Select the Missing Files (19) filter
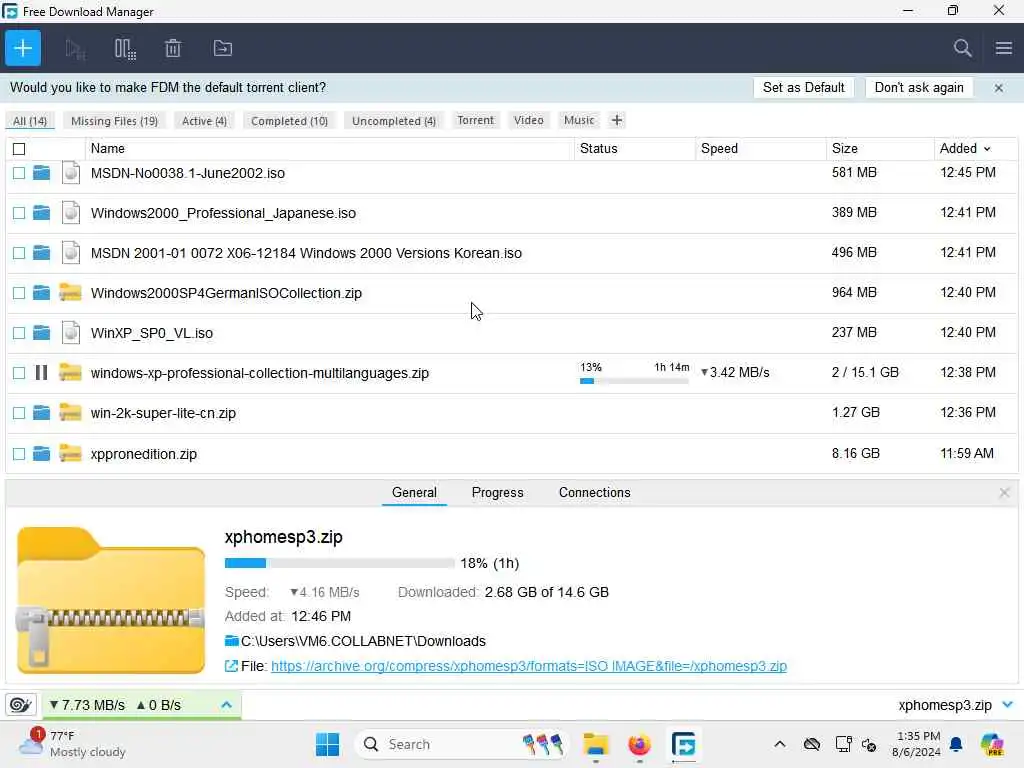This screenshot has height=768, width=1024. coord(114,121)
